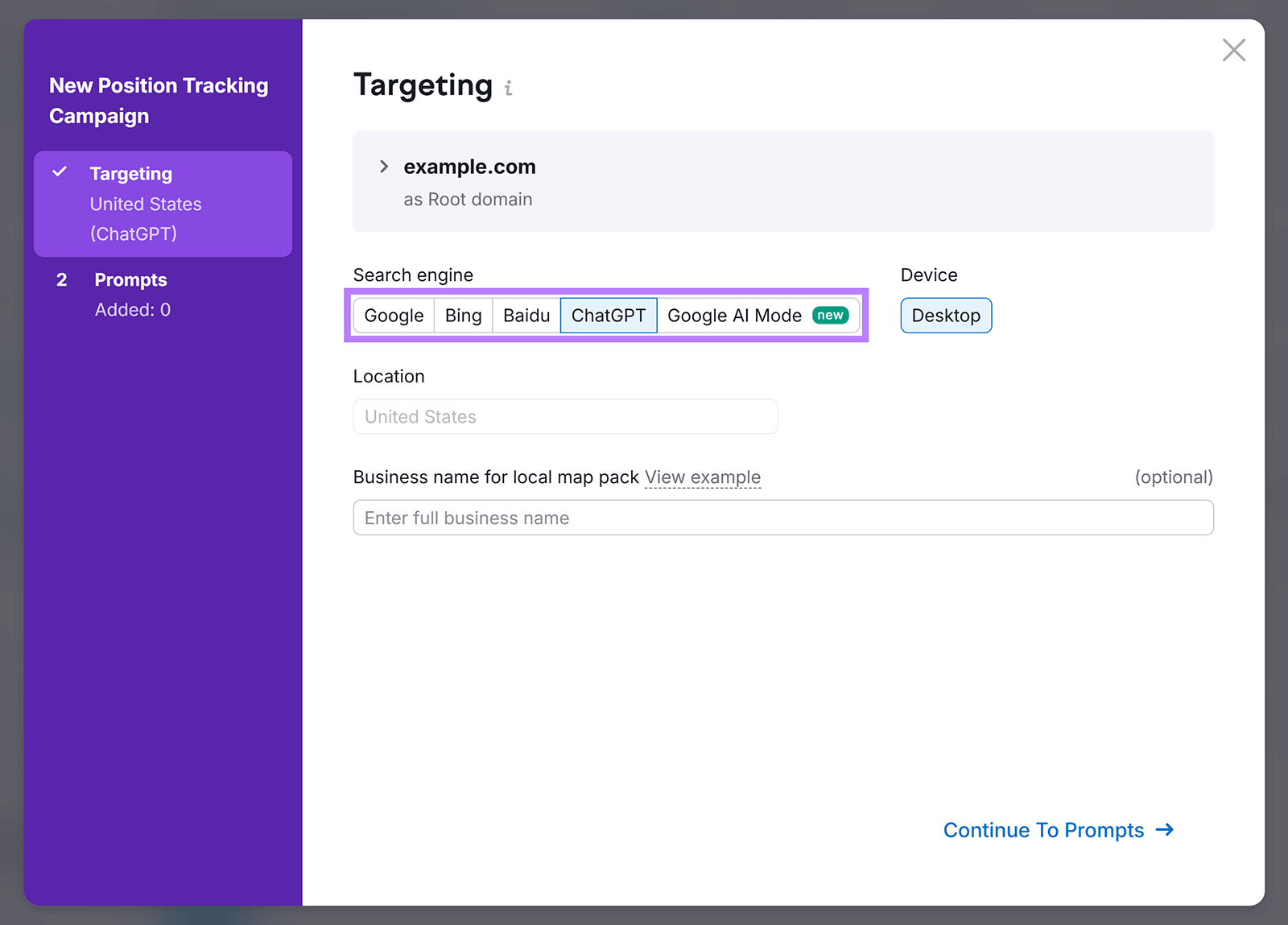The height and width of the screenshot is (925, 1288).
Task: Expand the example.com domain details
Action: click(384, 167)
